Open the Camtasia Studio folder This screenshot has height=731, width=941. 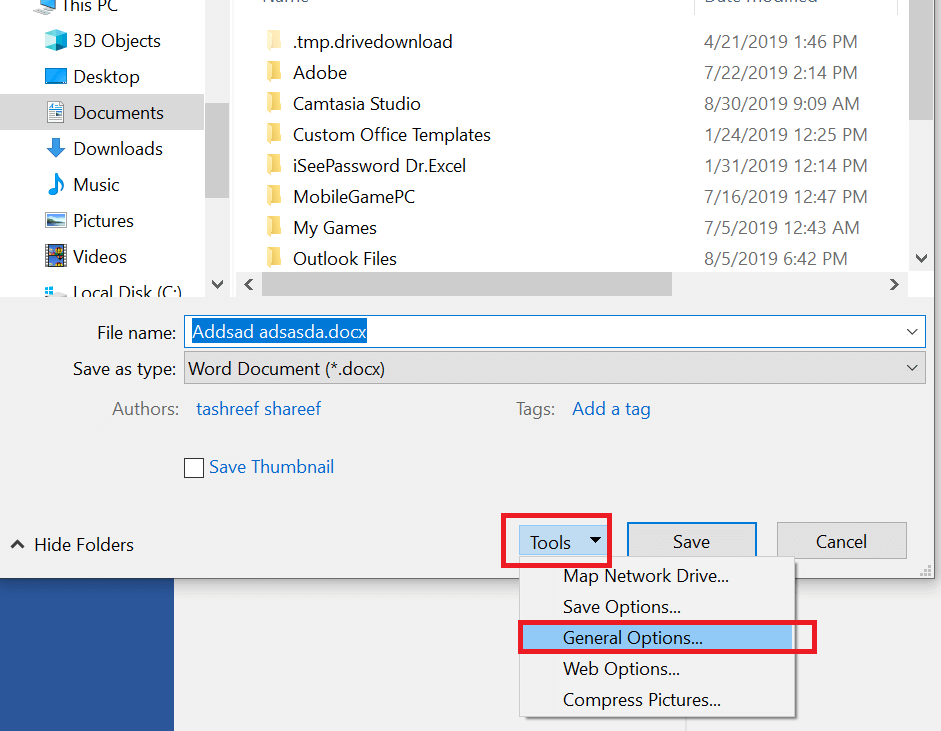click(x=358, y=103)
